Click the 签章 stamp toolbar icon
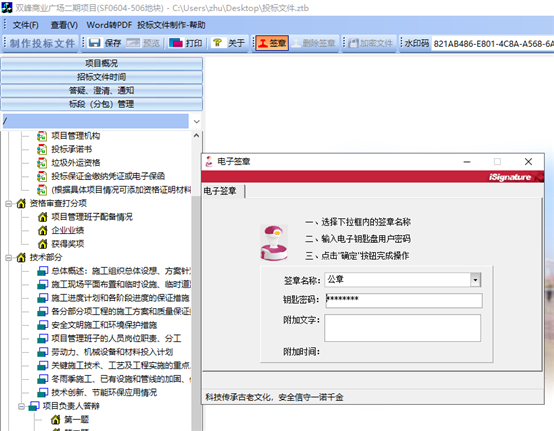Screen dimensions: 554x431 tap(263, 43)
